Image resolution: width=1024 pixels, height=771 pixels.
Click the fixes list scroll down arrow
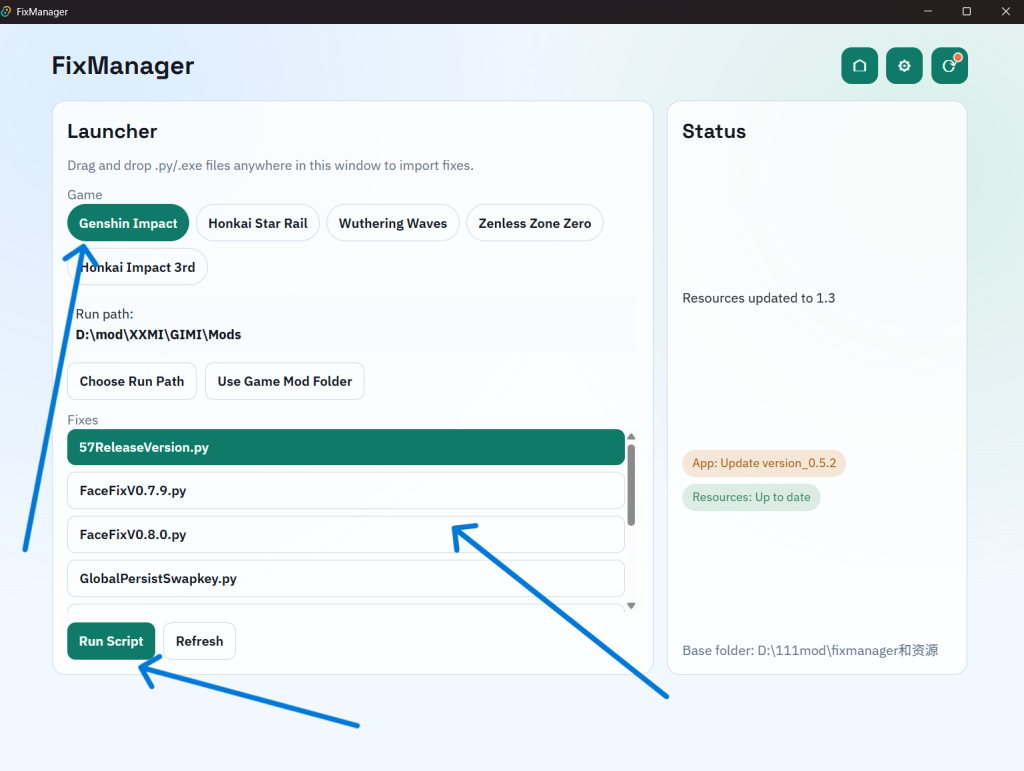pyautogui.click(x=631, y=606)
